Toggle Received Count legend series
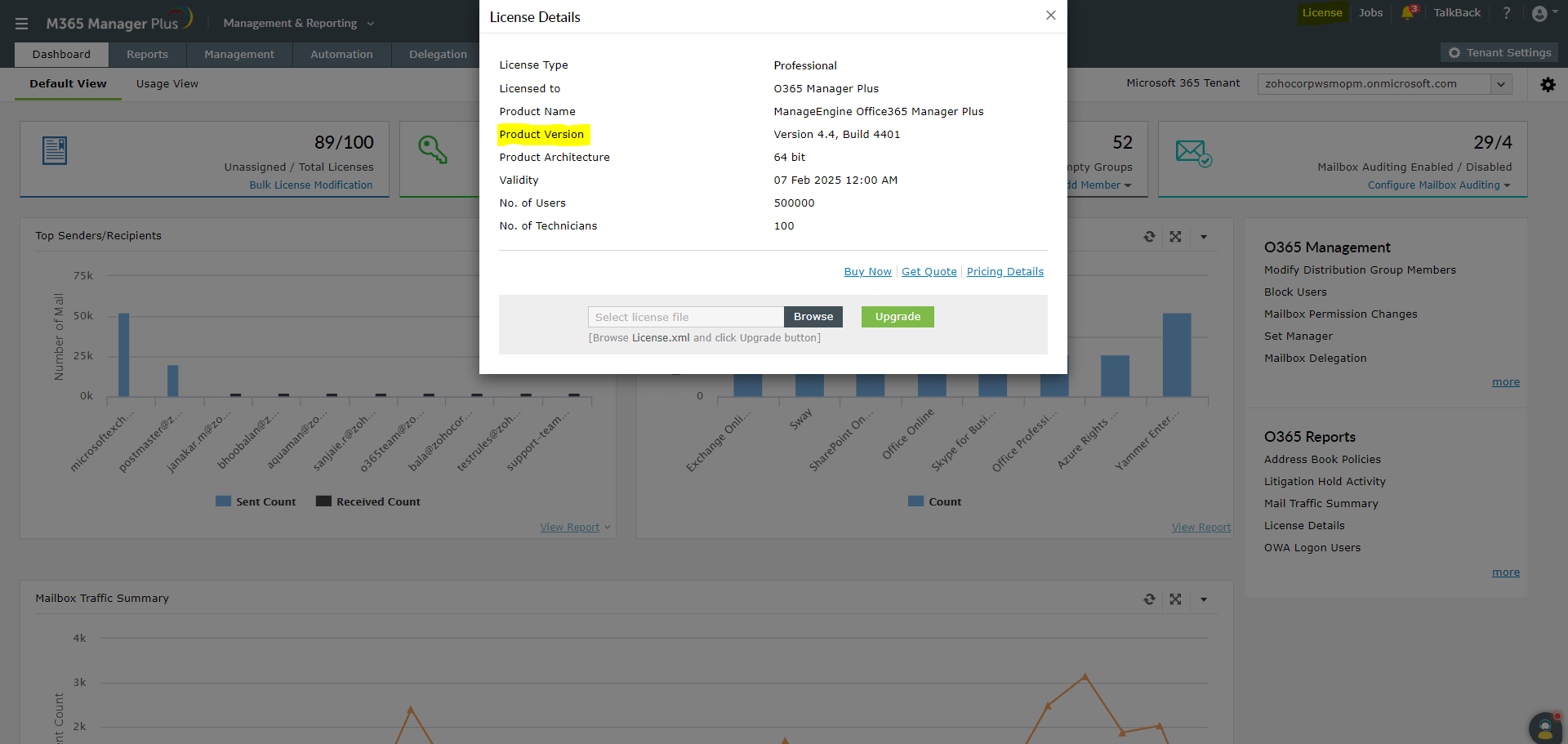1568x744 pixels. pyautogui.click(x=368, y=501)
